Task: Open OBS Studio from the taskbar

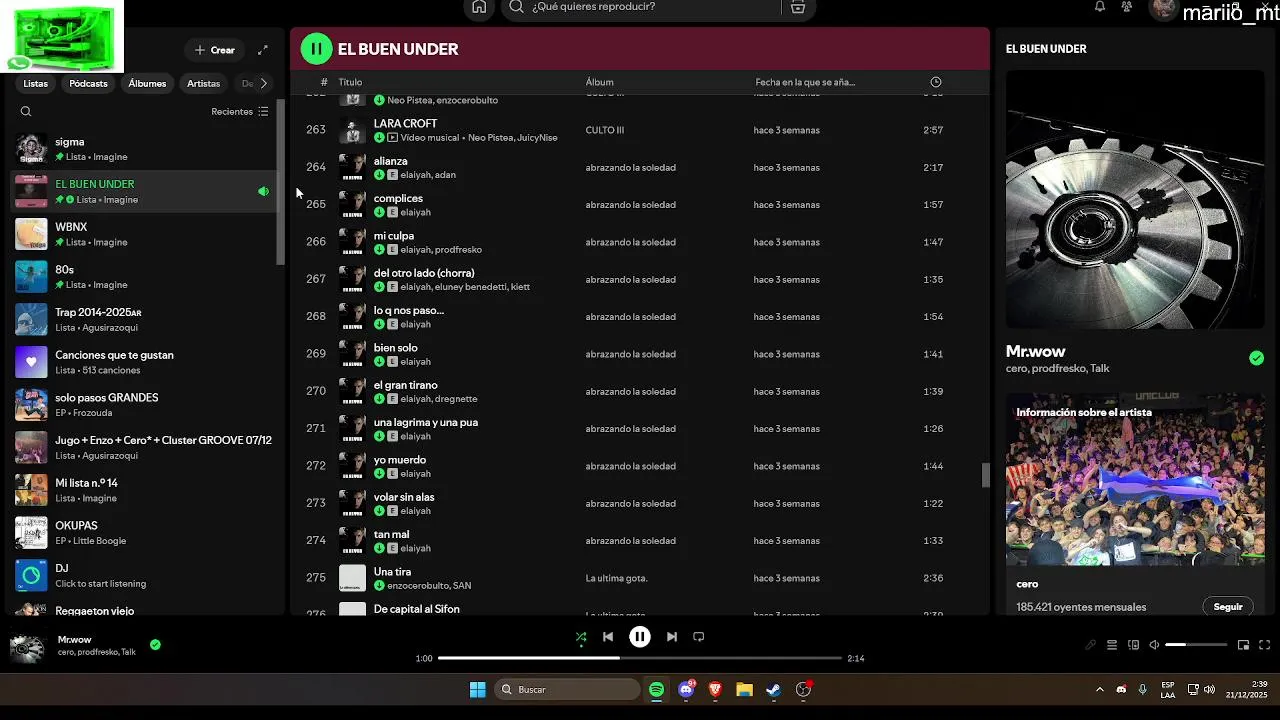Action: coord(803,690)
